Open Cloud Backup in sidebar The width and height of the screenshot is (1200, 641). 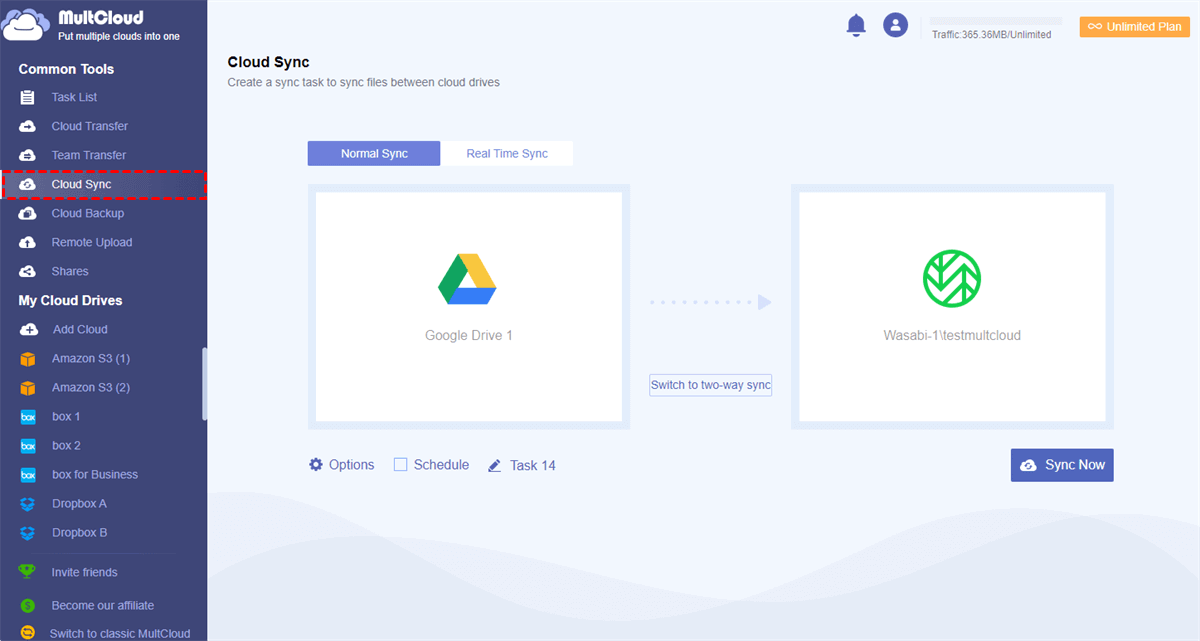pyautogui.click(x=88, y=213)
